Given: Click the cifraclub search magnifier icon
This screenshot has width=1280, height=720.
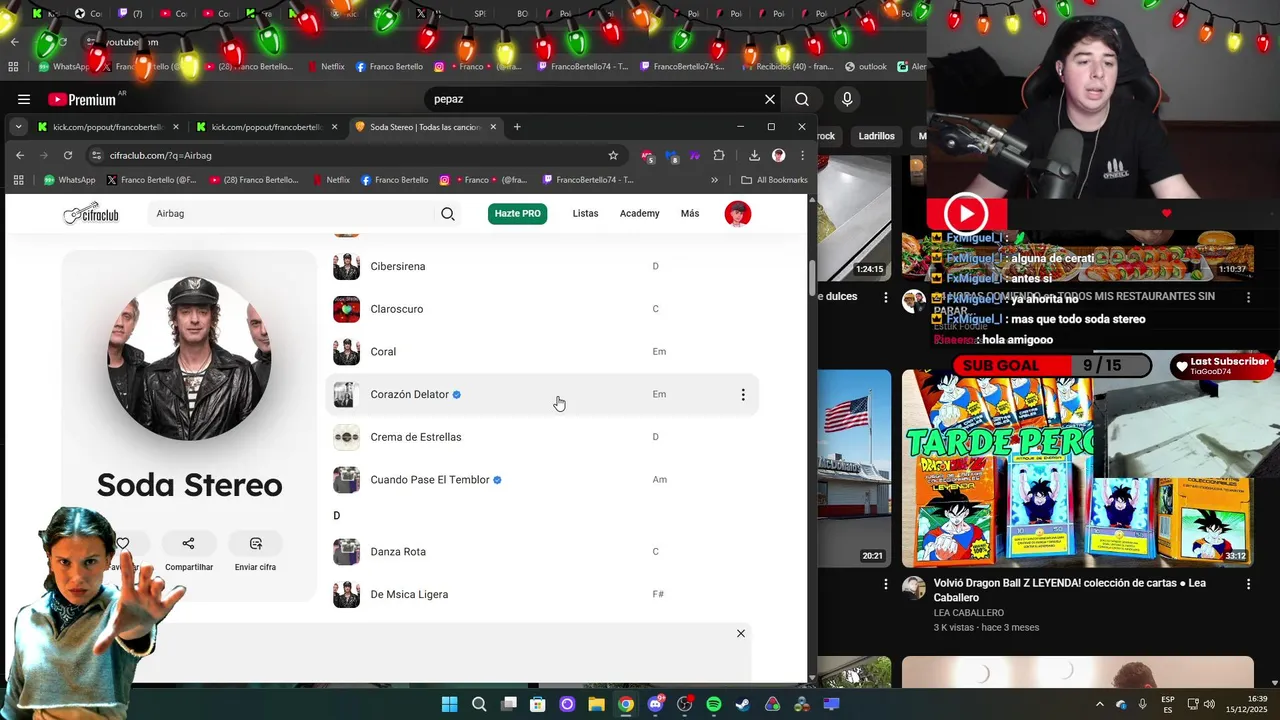Looking at the screenshot, I should (x=448, y=214).
